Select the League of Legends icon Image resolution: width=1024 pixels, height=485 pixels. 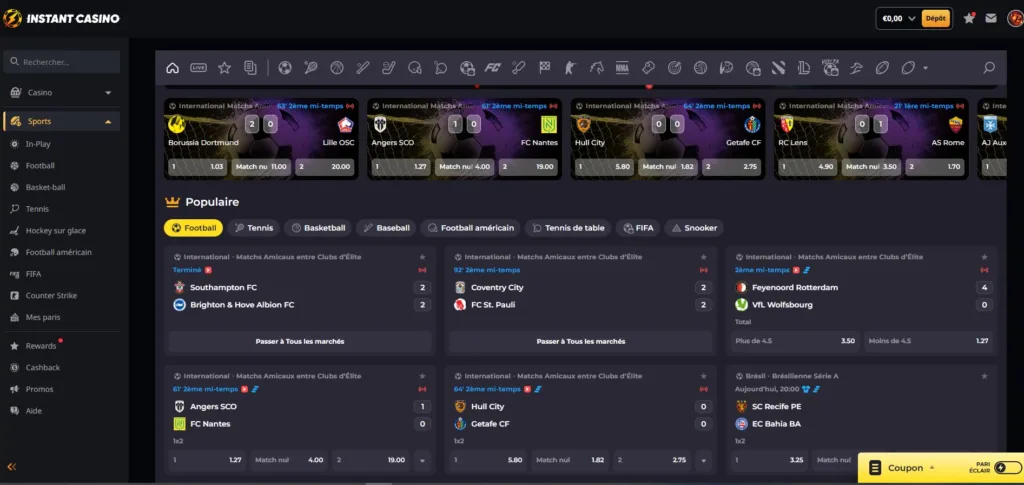804,67
